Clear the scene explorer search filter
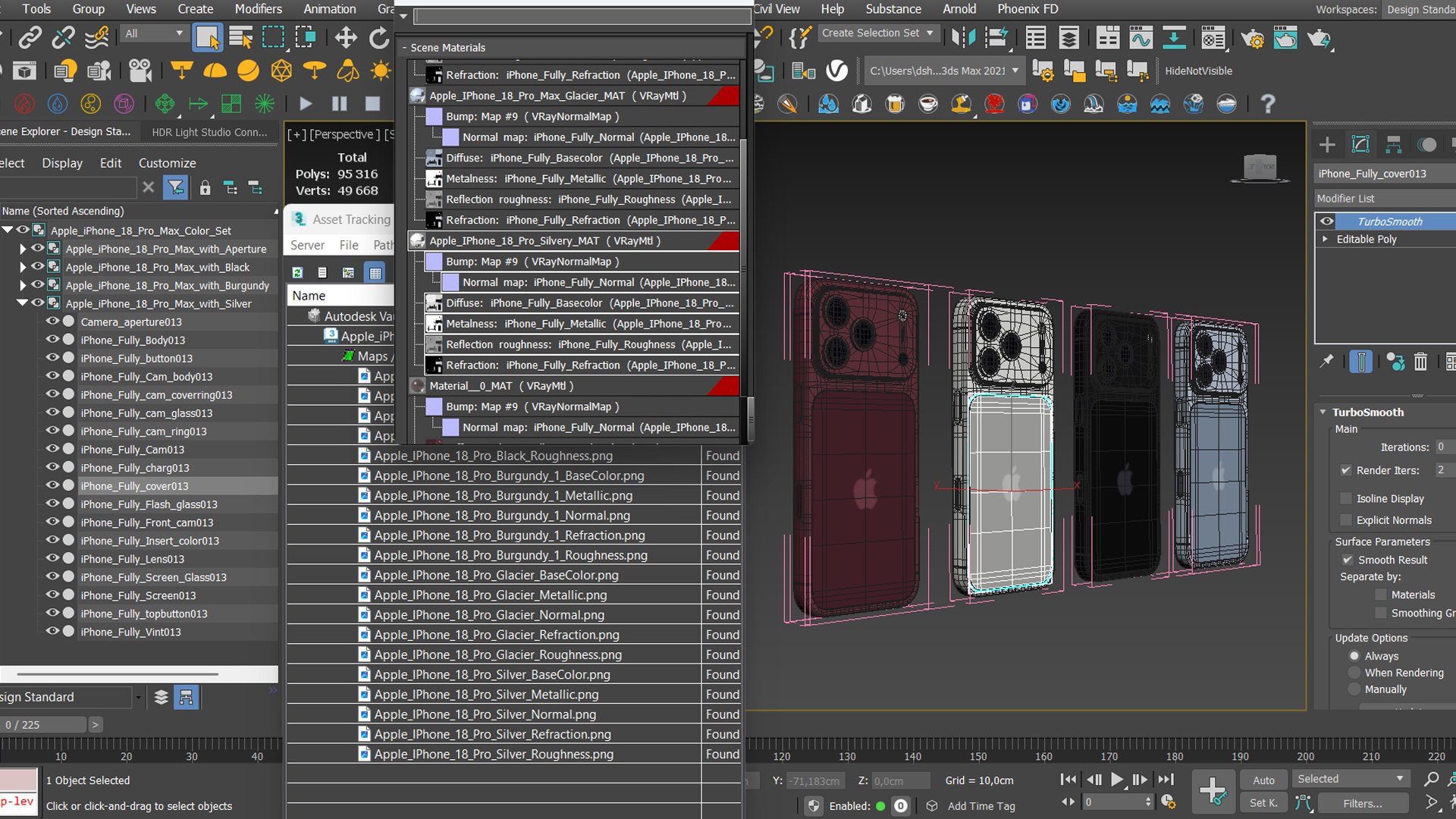Image resolution: width=1456 pixels, height=819 pixels. [x=149, y=187]
